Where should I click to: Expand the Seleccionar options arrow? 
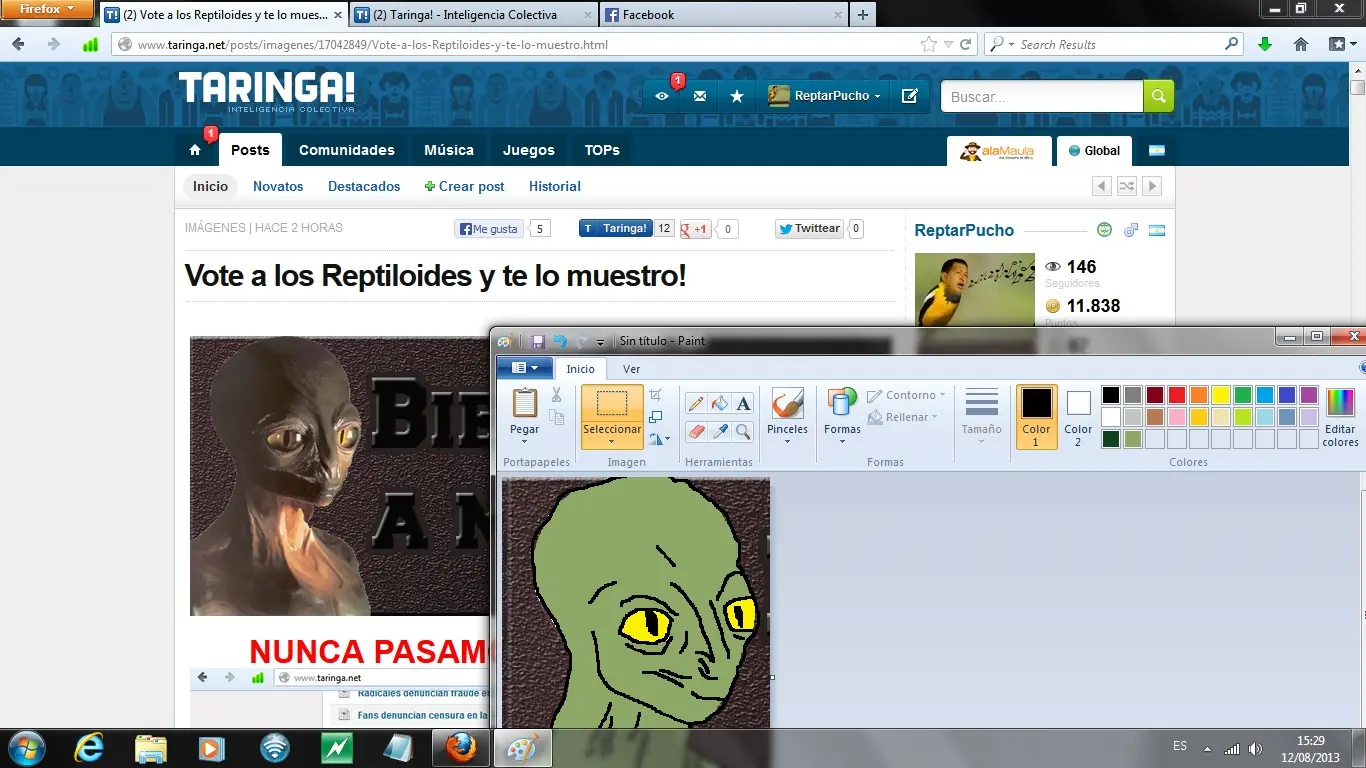coord(612,440)
